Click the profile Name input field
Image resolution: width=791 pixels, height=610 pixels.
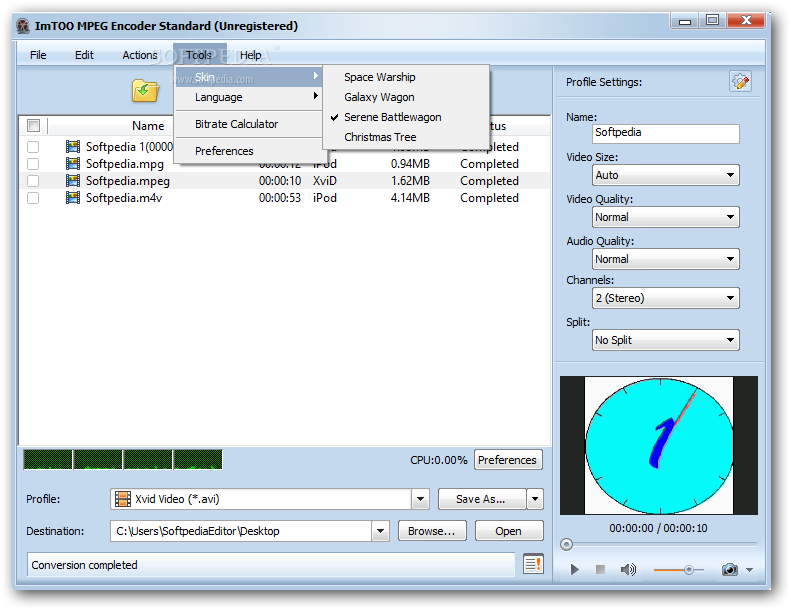tap(665, 133)
